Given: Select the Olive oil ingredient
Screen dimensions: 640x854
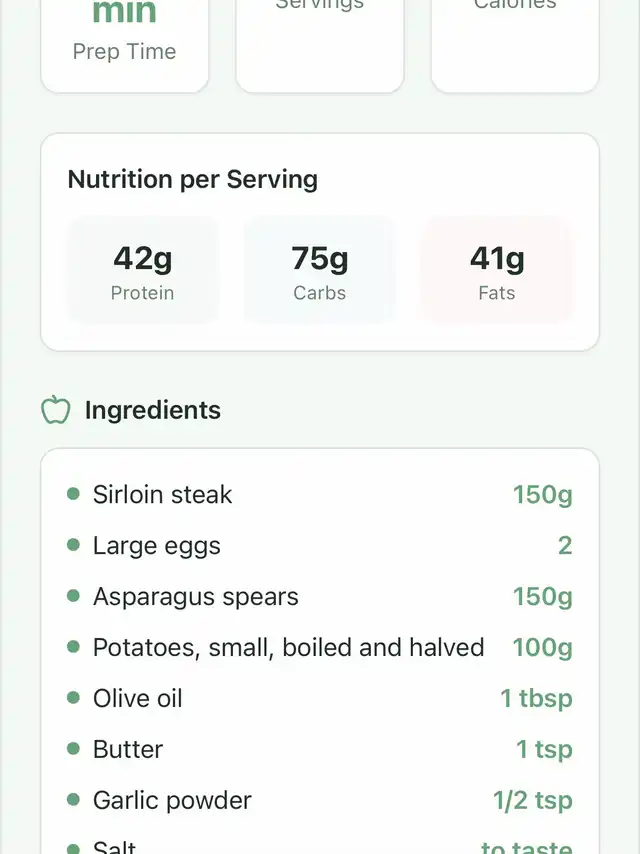Looking at the screenshot, I should pos(137,699).
